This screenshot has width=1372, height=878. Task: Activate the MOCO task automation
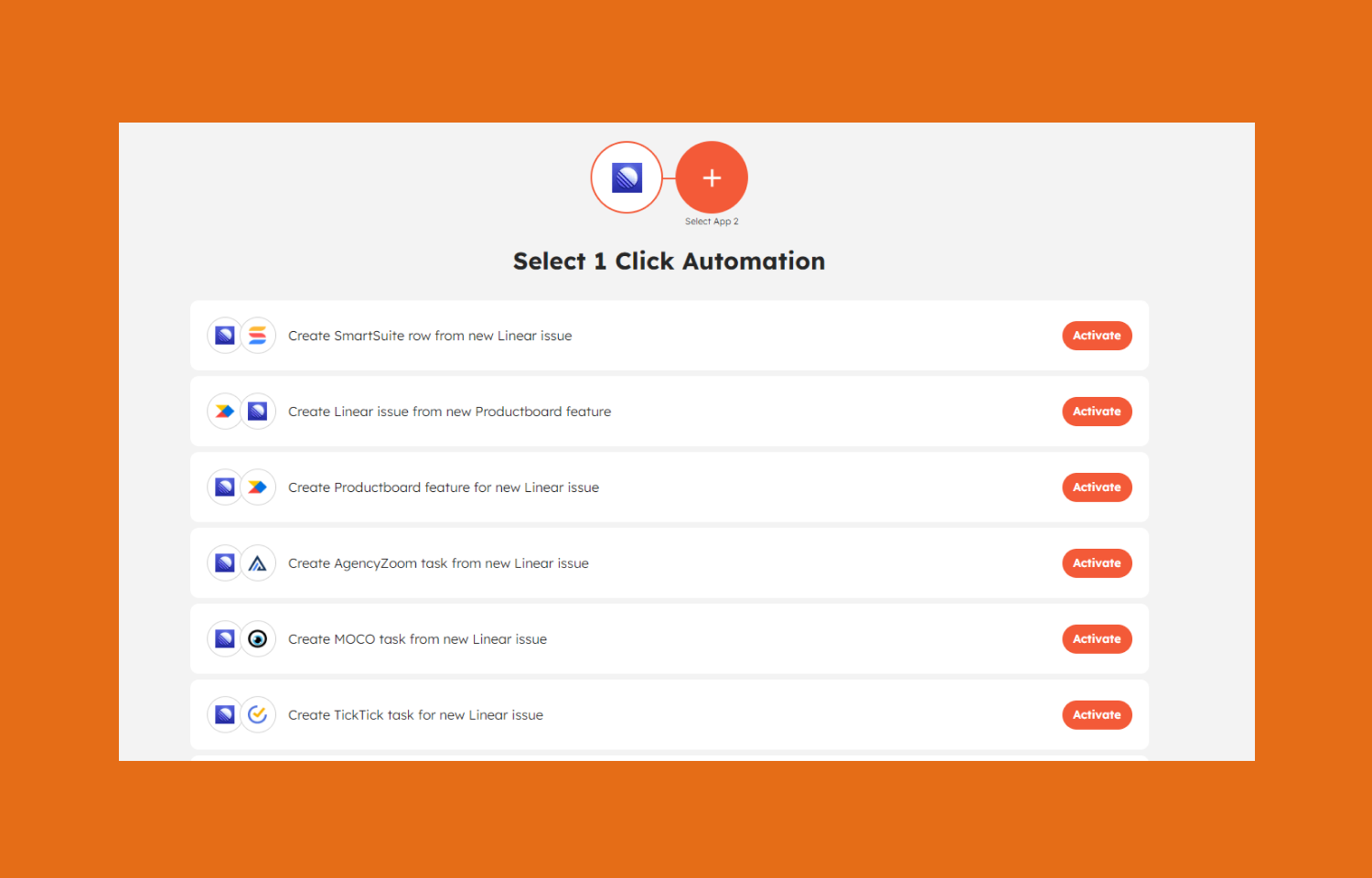coord(1097,639)
